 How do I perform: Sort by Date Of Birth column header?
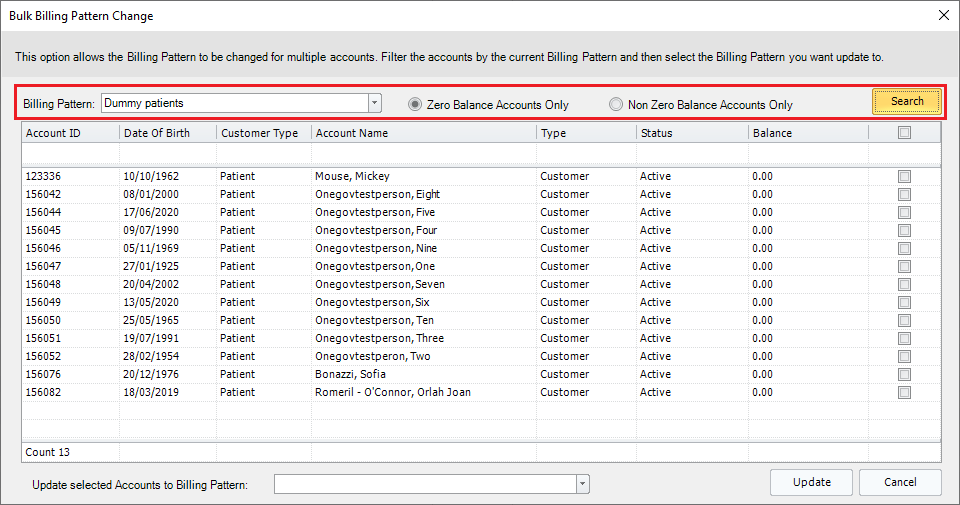pyautogui.click(x=166, y=133)
